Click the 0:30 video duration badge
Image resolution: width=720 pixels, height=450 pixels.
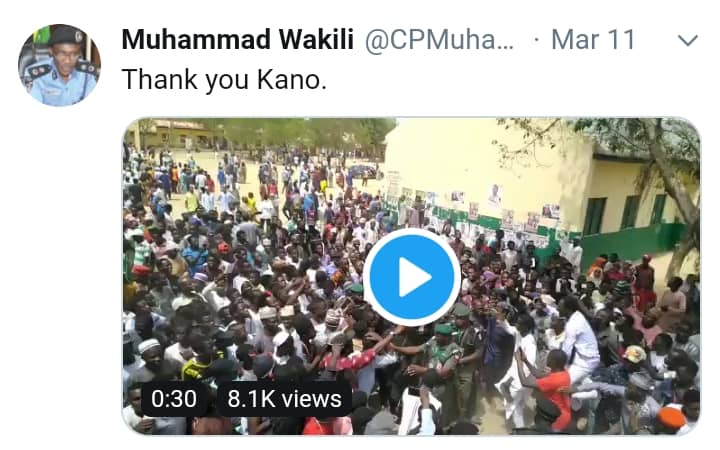(174, 399)
